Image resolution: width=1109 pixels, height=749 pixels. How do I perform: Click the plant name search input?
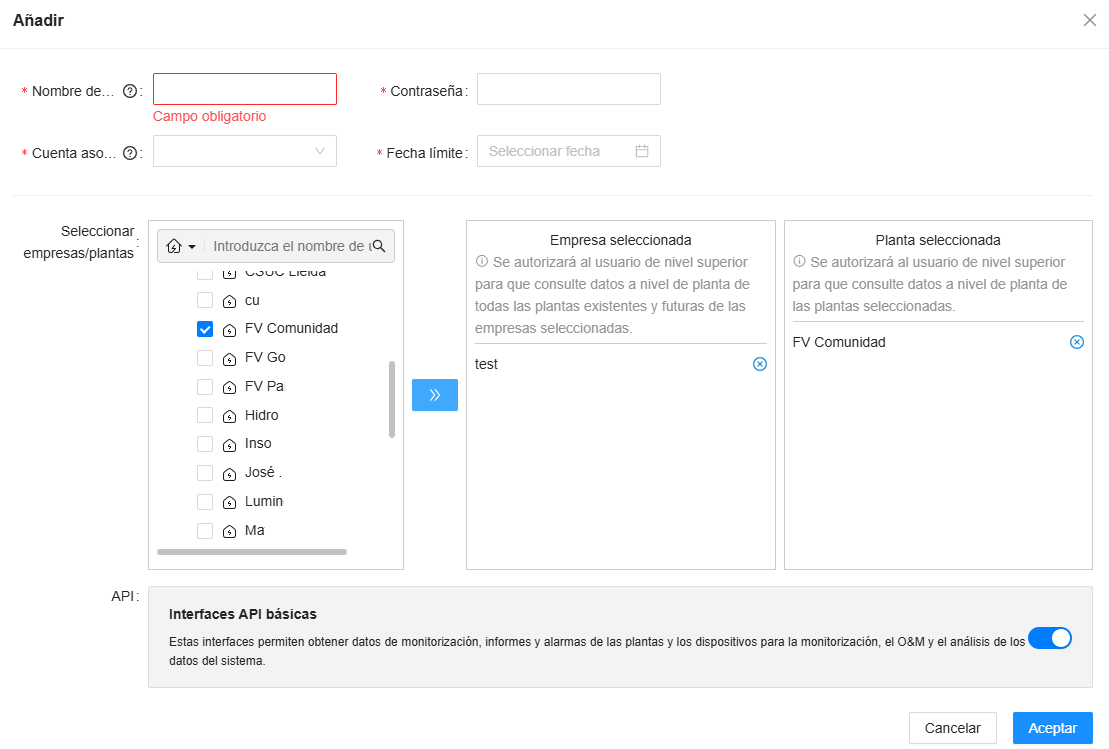coord(290,246)
